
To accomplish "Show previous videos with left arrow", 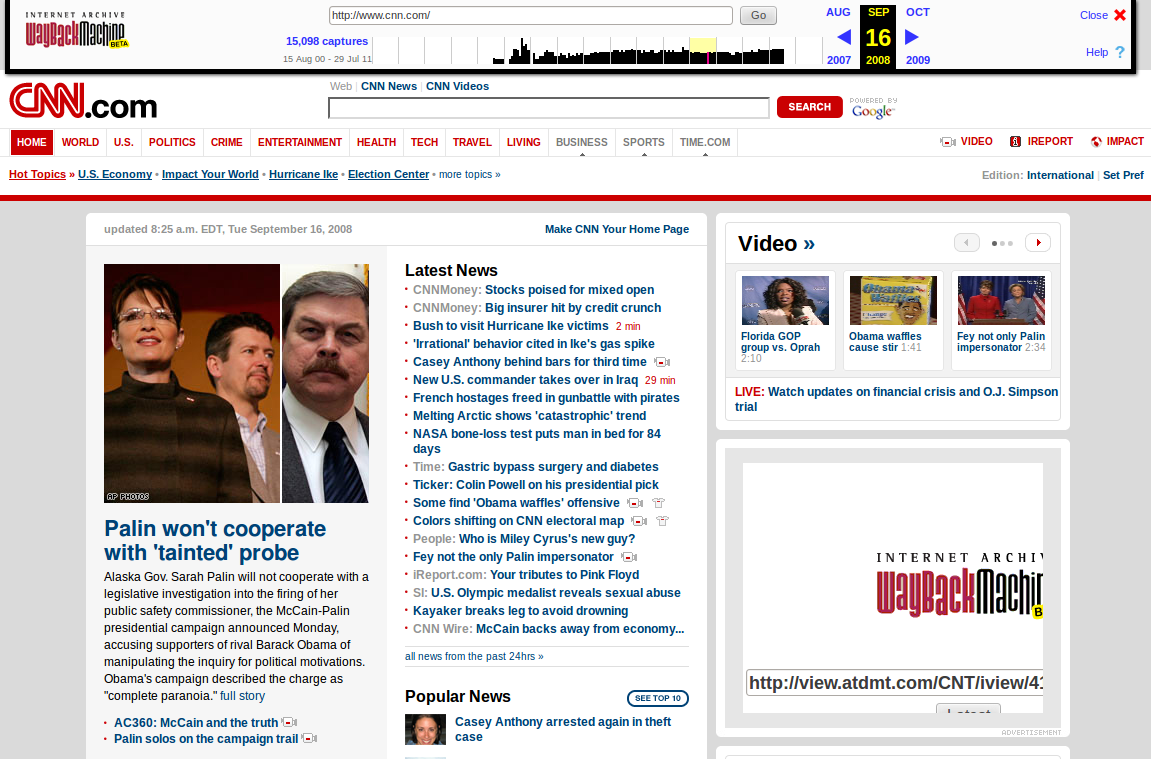I will coord(967,242).
